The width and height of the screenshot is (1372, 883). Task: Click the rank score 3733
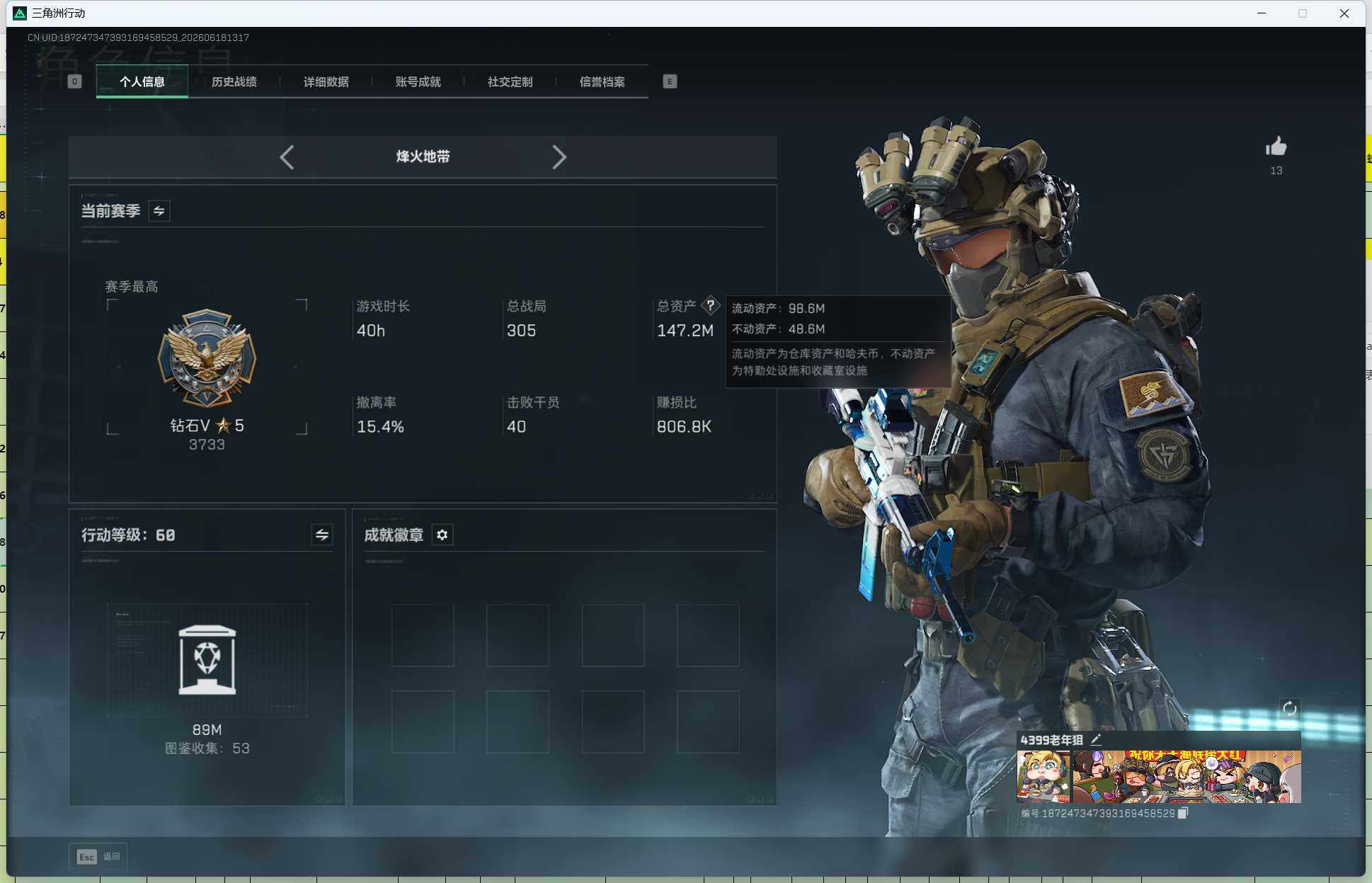pyautogui.click(x=207, y=445)
